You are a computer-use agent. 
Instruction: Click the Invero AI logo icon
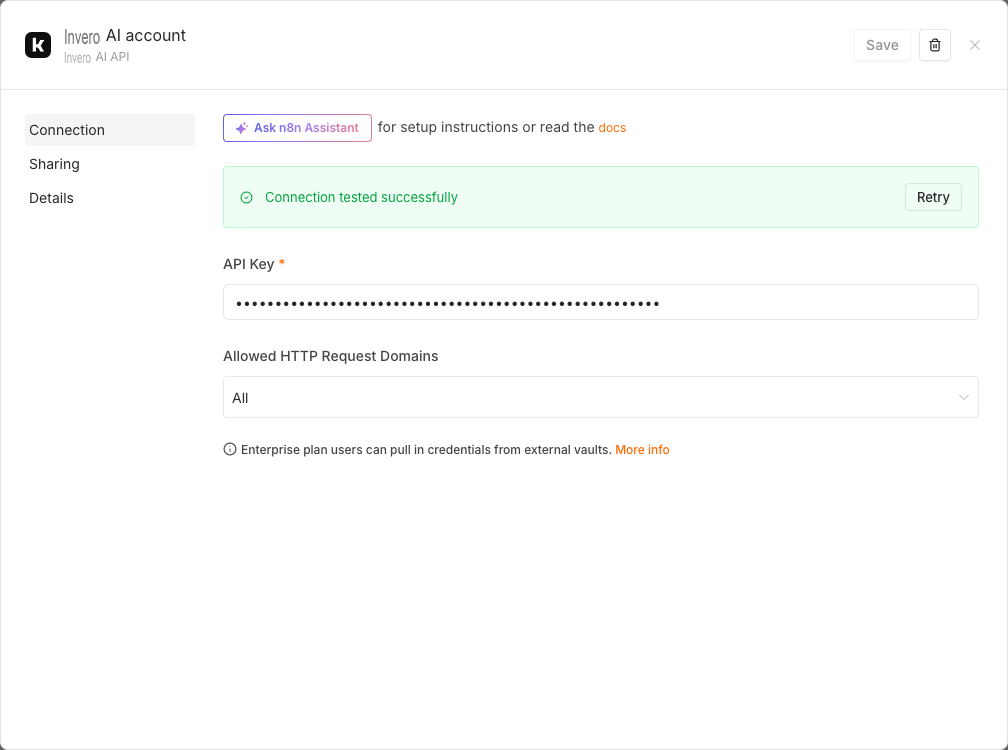38,45
